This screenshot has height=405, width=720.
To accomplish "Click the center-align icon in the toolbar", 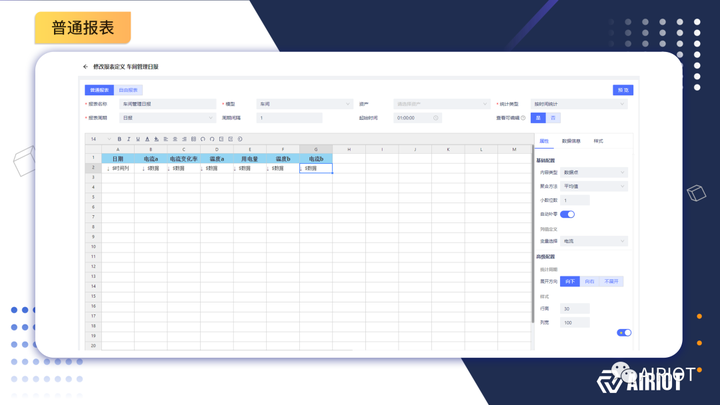I will [x=175, y=139].
